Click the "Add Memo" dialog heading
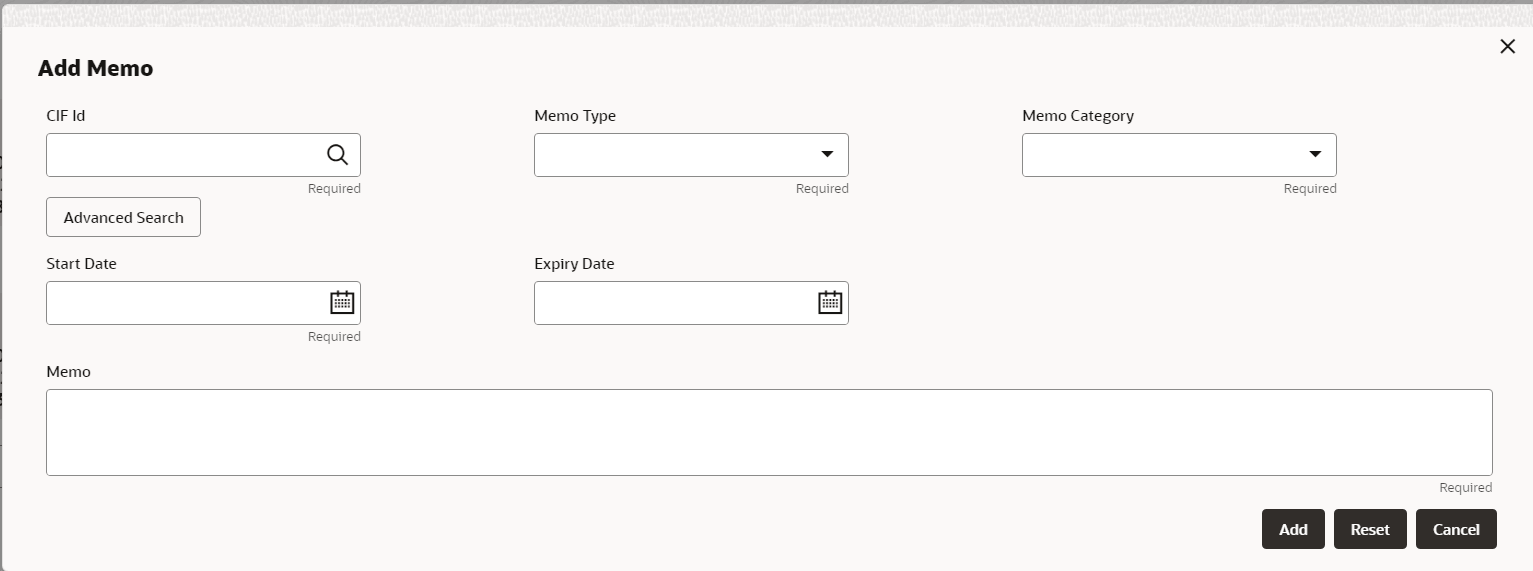1533x571 pixels. (95, 68)
